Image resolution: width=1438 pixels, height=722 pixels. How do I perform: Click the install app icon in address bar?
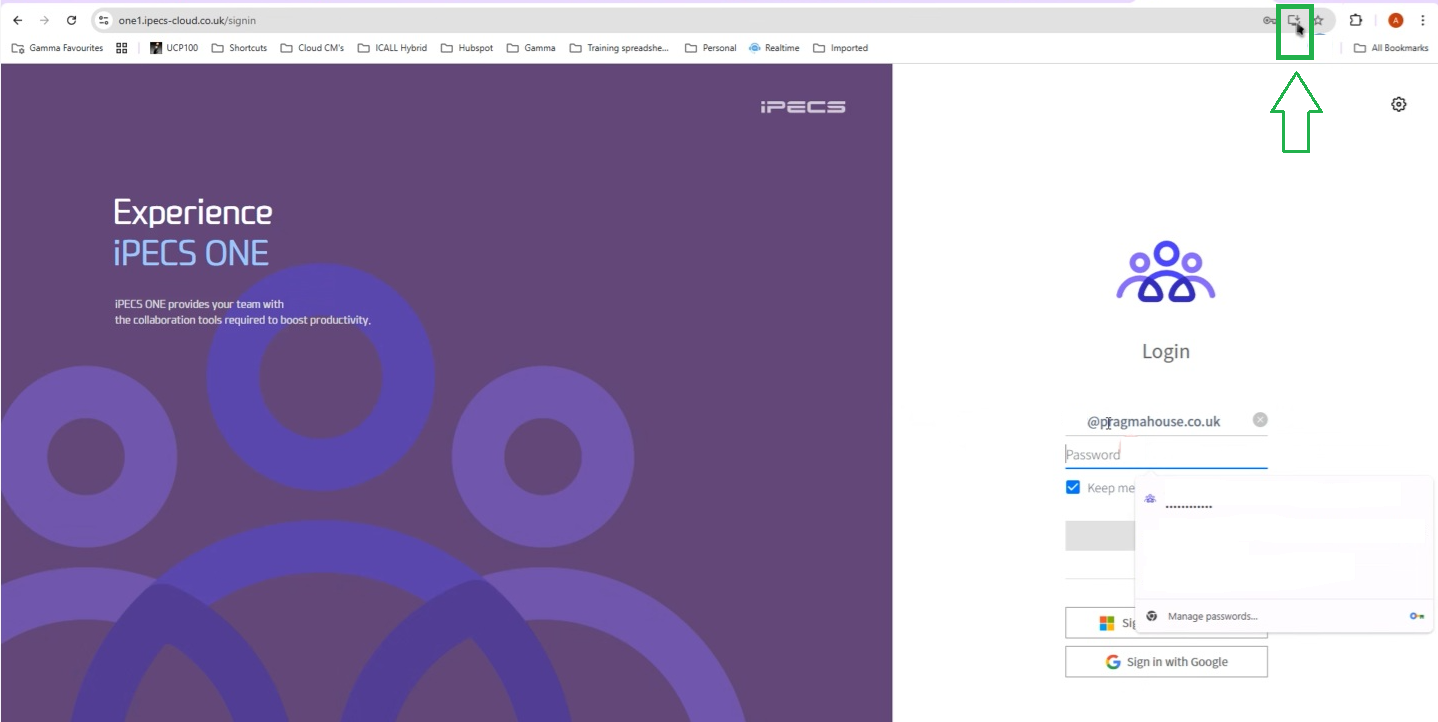pyautogui.click(x=1294, y=20)
